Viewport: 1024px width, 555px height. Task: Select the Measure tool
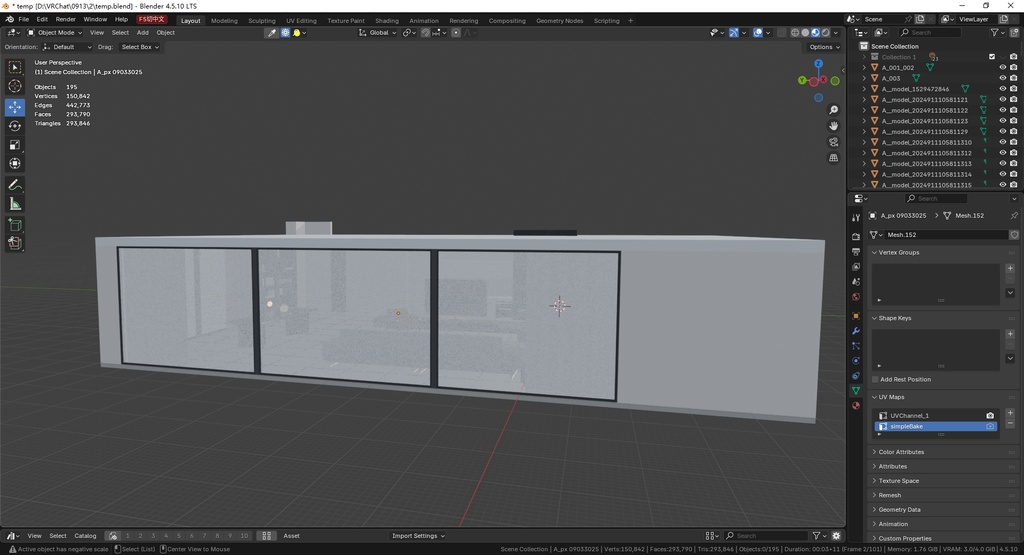14,204
